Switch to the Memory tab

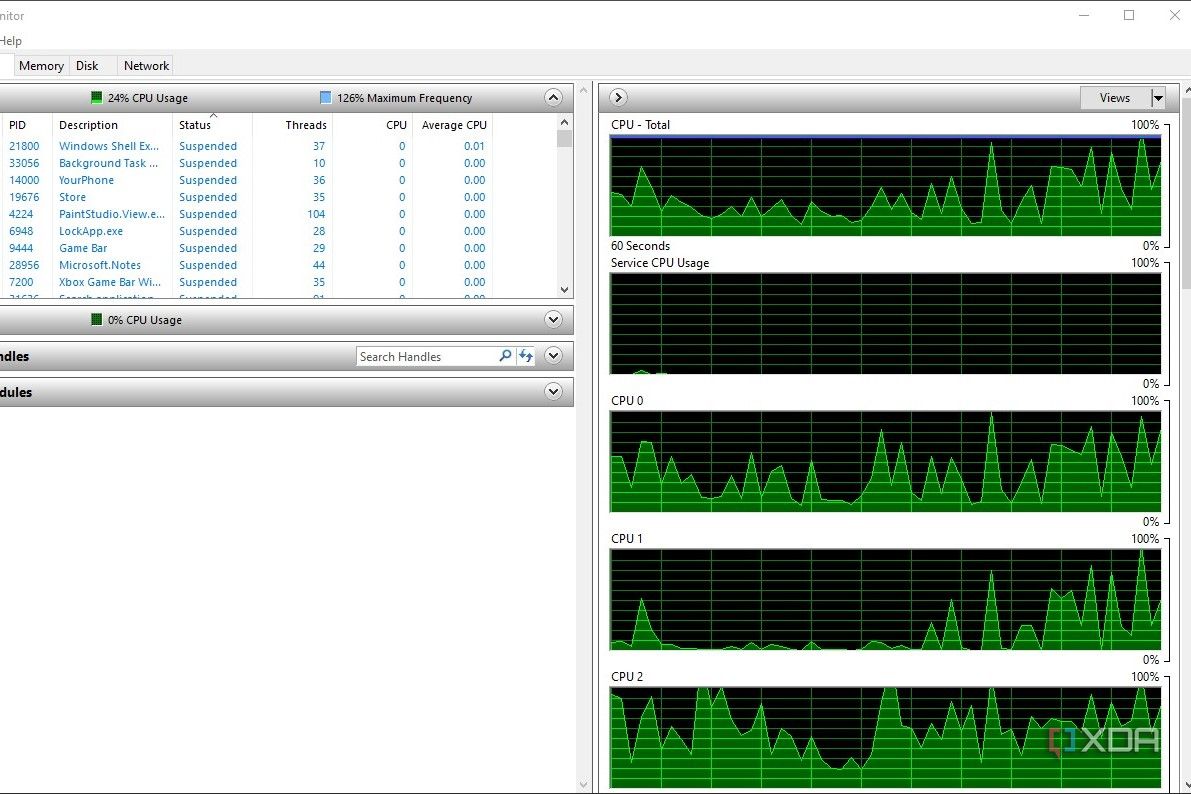(x=41, y=66)
